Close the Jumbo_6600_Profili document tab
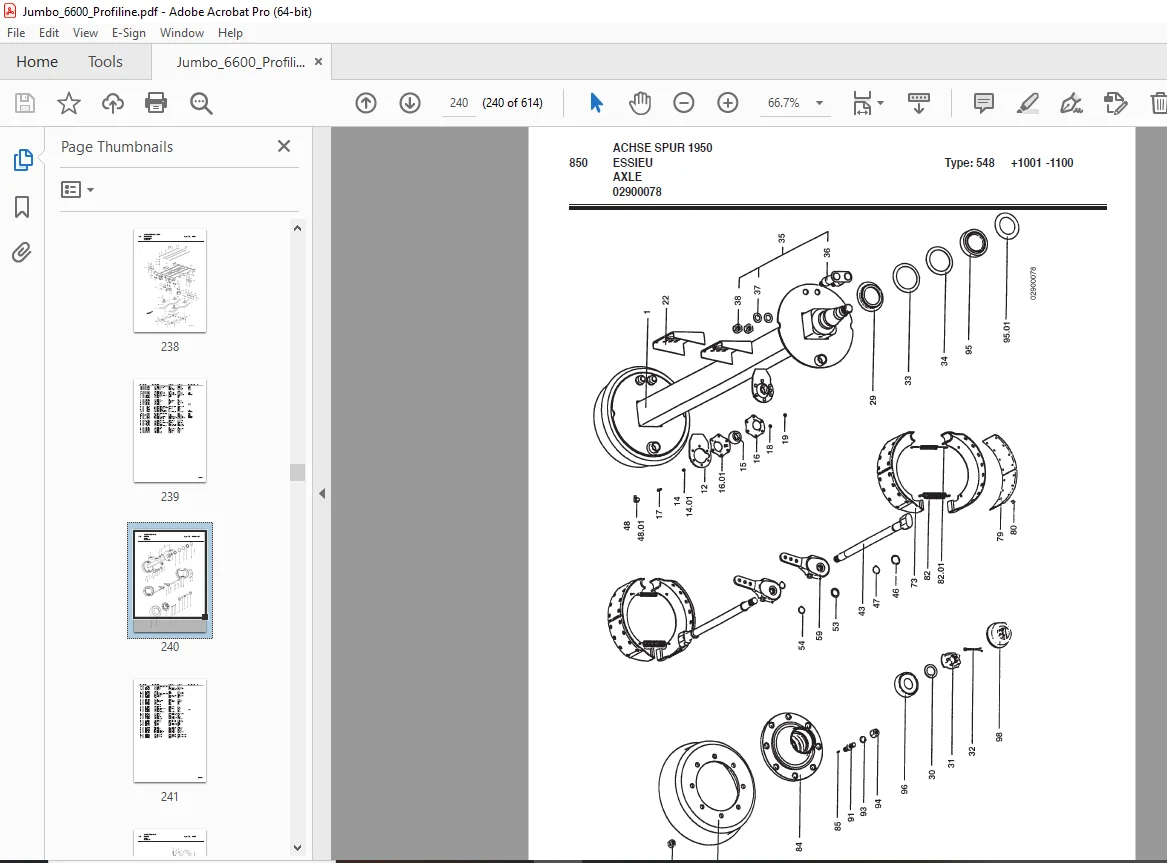Image resolution: width=1167 pixels, height=863 pixels. coord(319,62)
